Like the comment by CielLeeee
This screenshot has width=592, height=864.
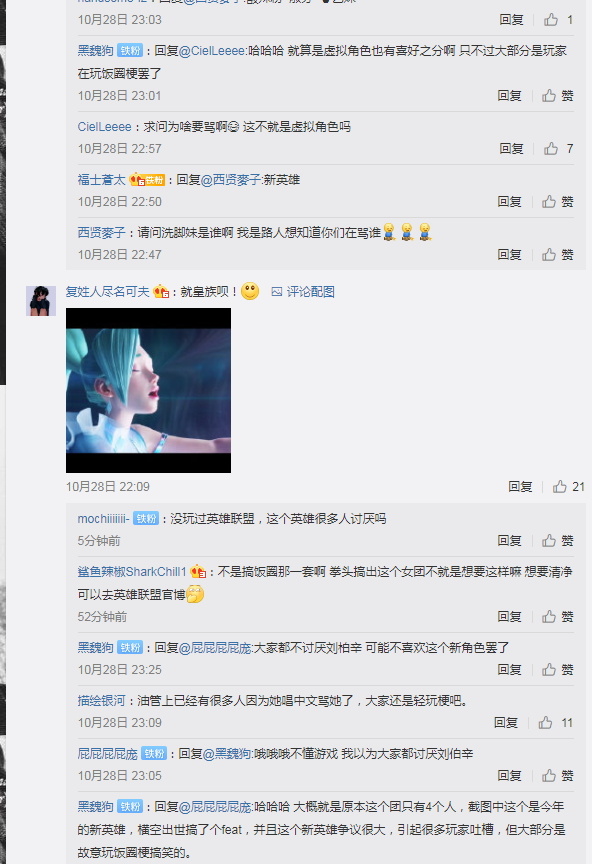coord(558,148)
